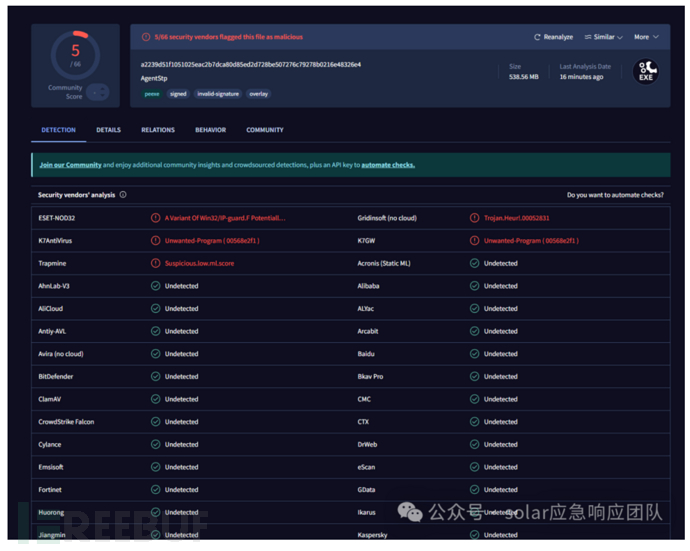690x551 pixels.
Task: Switch to the BEHAVIOR tab
Action: tap(210, 130)
